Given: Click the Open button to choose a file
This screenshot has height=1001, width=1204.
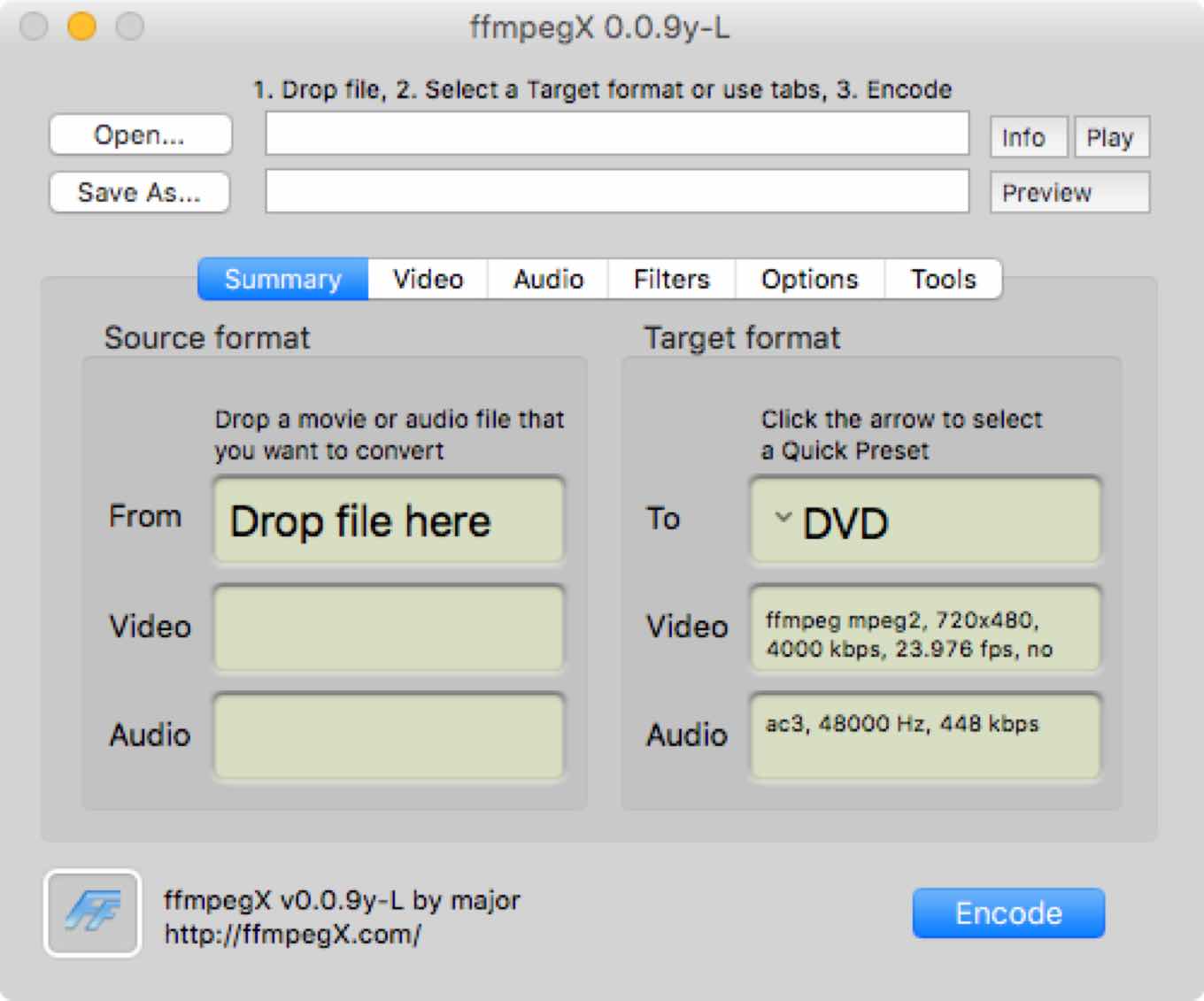Looking at the screenshot, I should coord(139,135).
